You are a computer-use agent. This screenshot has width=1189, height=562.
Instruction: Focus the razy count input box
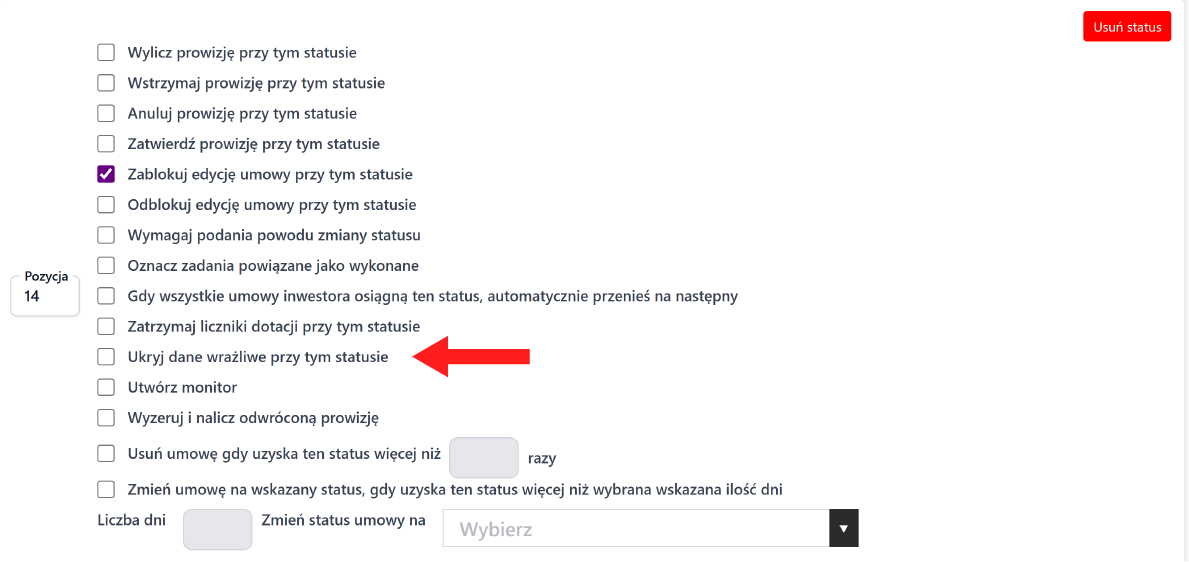pos(484,457)
